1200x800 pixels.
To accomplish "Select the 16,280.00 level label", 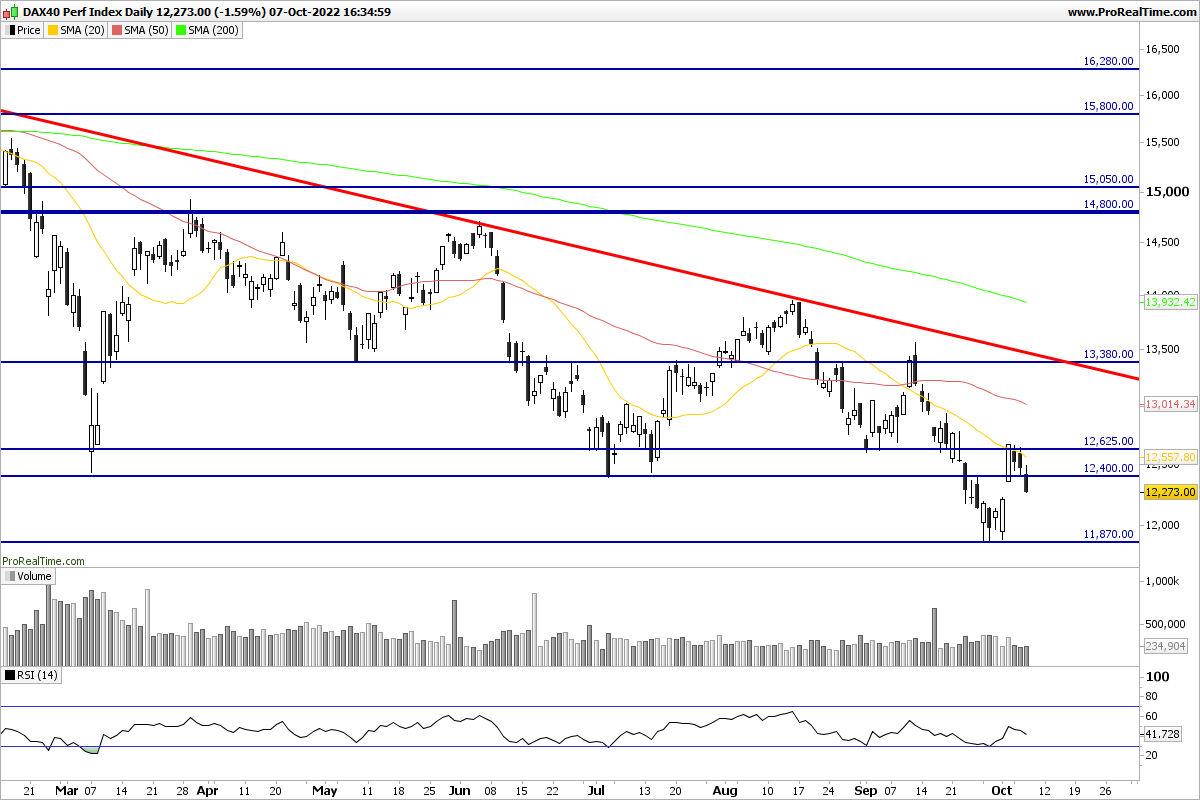I will (1109, 61).
